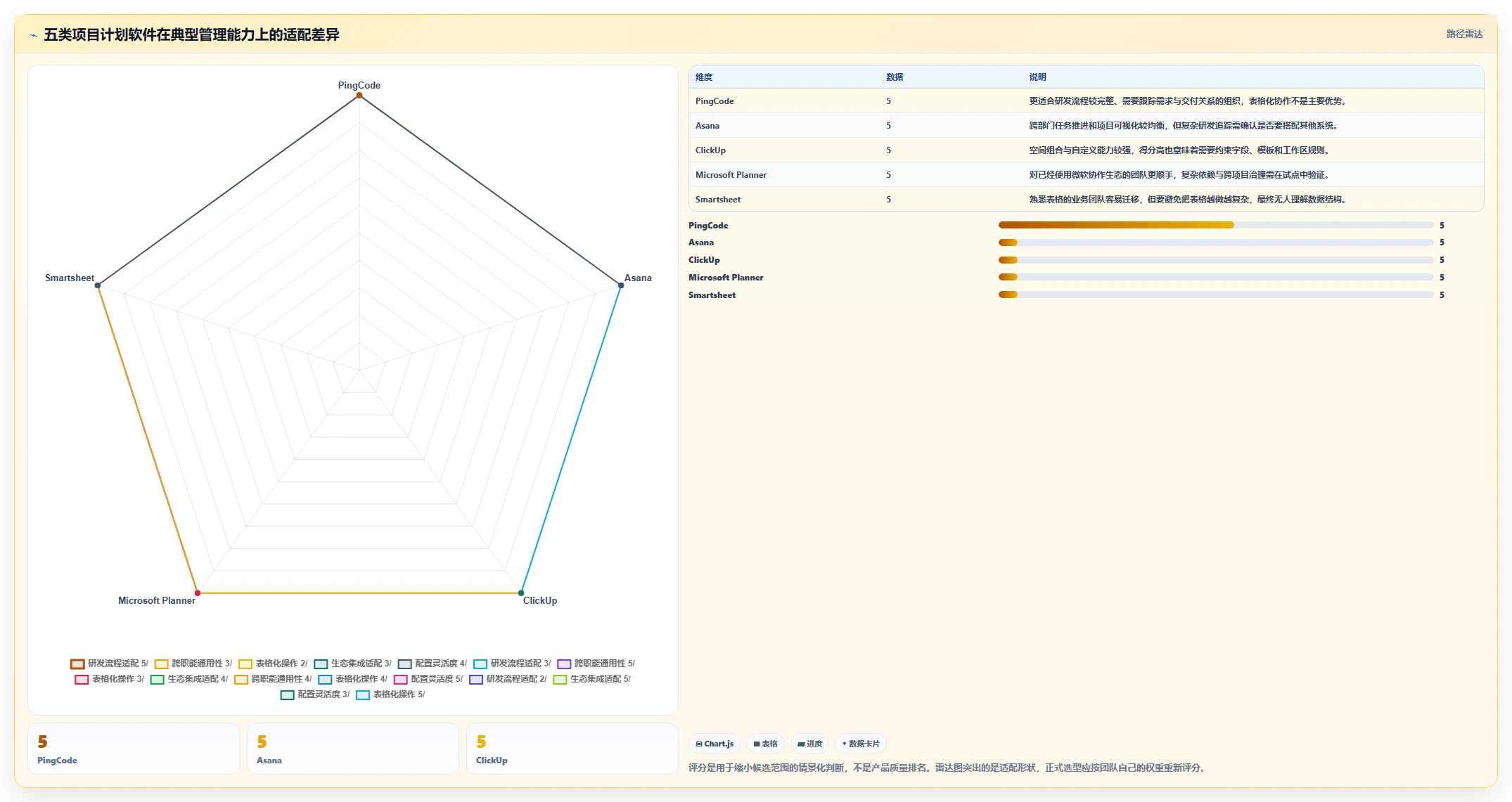Click the description starting 熟悉表格的业务团队
Screen dimensions: 1512x802
1189,200
